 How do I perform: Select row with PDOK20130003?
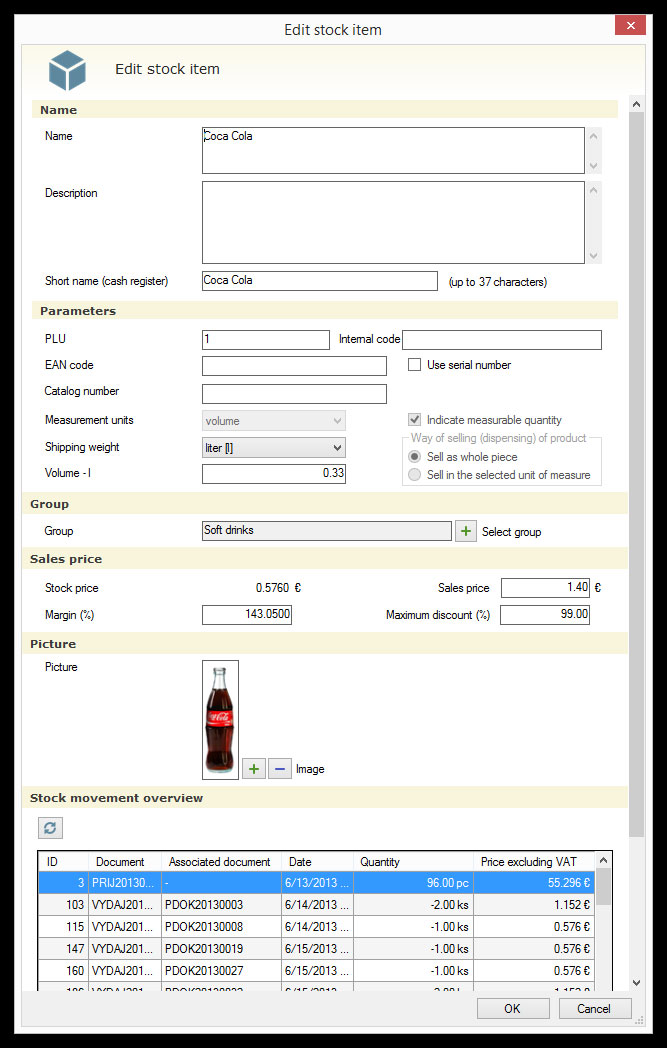316,905
